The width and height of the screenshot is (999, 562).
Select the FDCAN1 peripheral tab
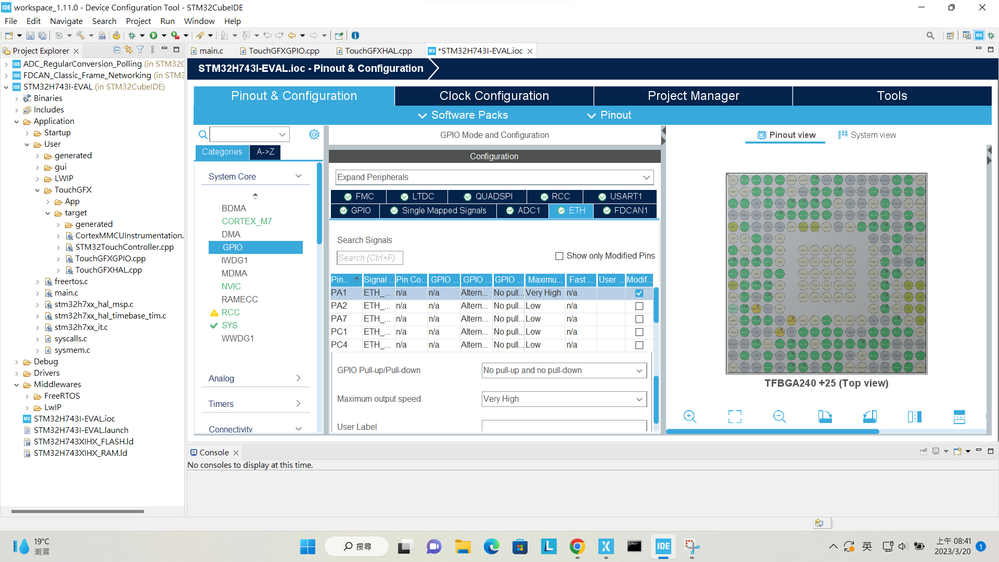[625, 210]
